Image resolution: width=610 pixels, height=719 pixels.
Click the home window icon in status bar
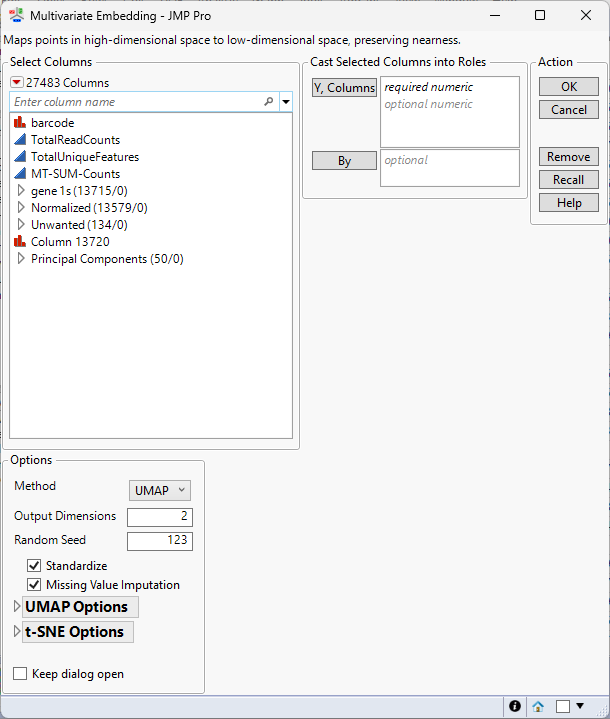538,706
